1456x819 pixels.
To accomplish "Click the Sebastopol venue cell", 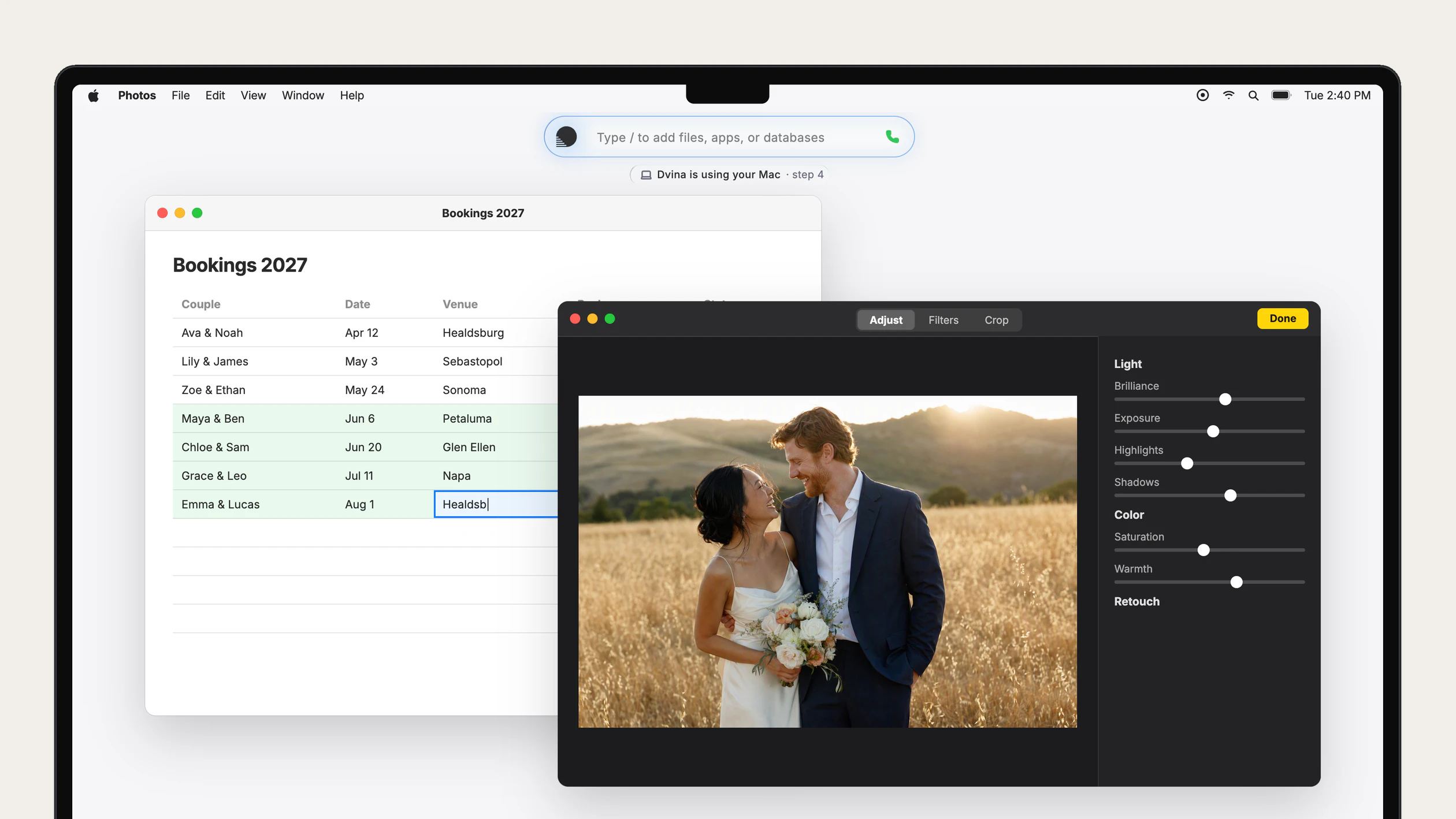I will point(496,362).
